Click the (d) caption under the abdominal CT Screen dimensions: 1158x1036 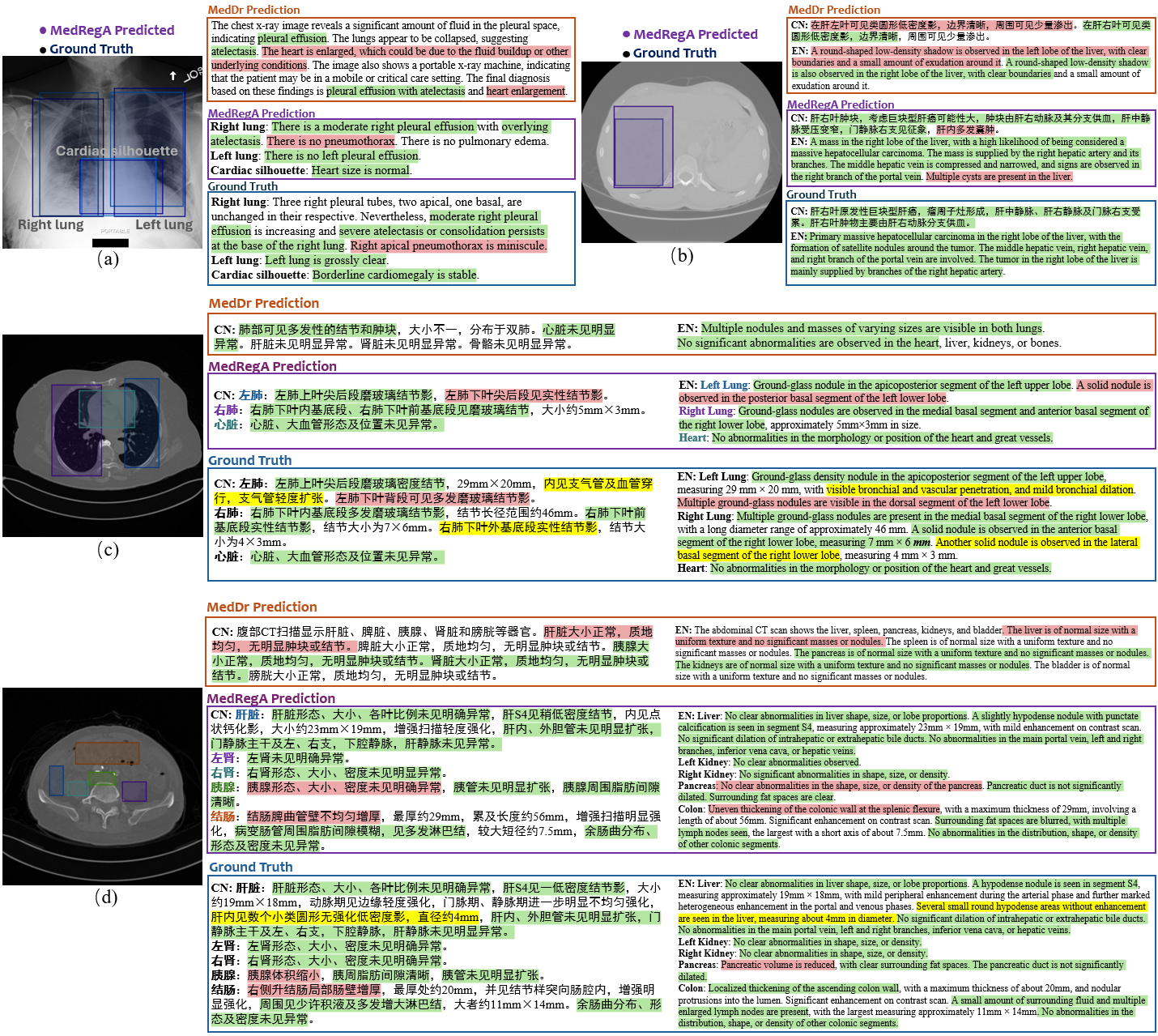(106, 897)
